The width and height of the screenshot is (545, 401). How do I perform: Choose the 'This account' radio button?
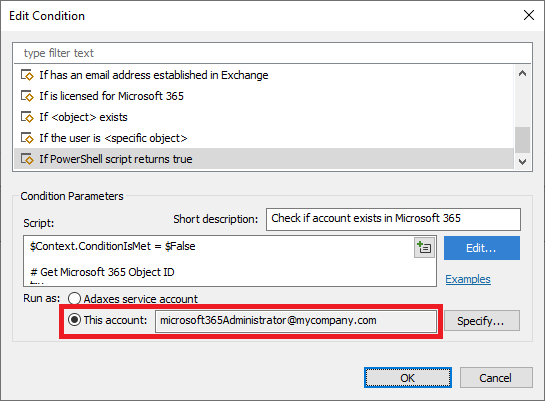[74, 320]
